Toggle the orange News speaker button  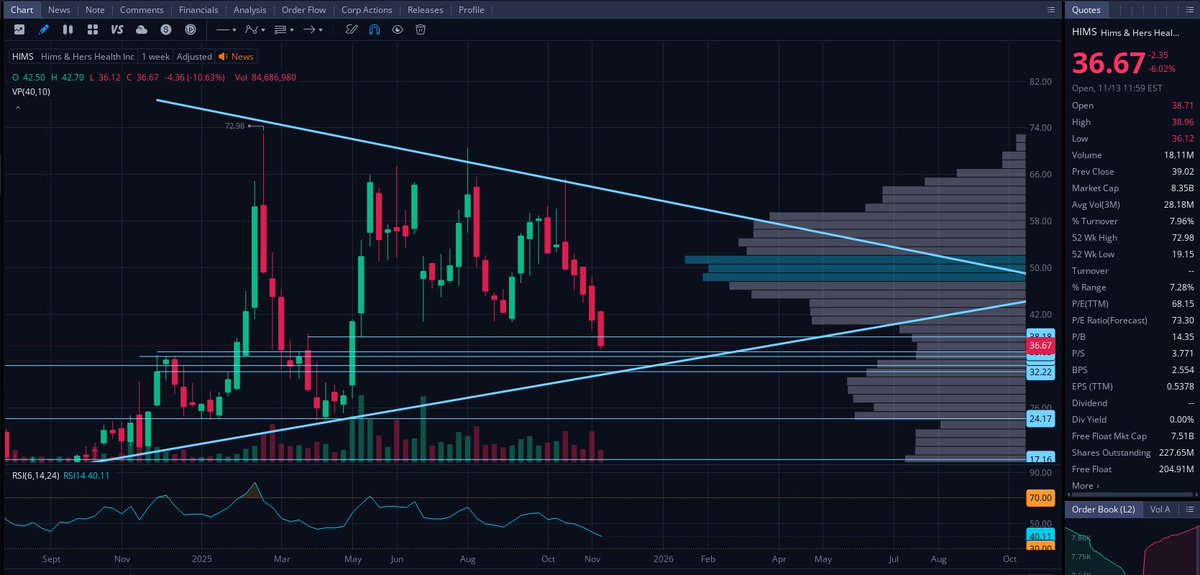click(x=236, y=57)
